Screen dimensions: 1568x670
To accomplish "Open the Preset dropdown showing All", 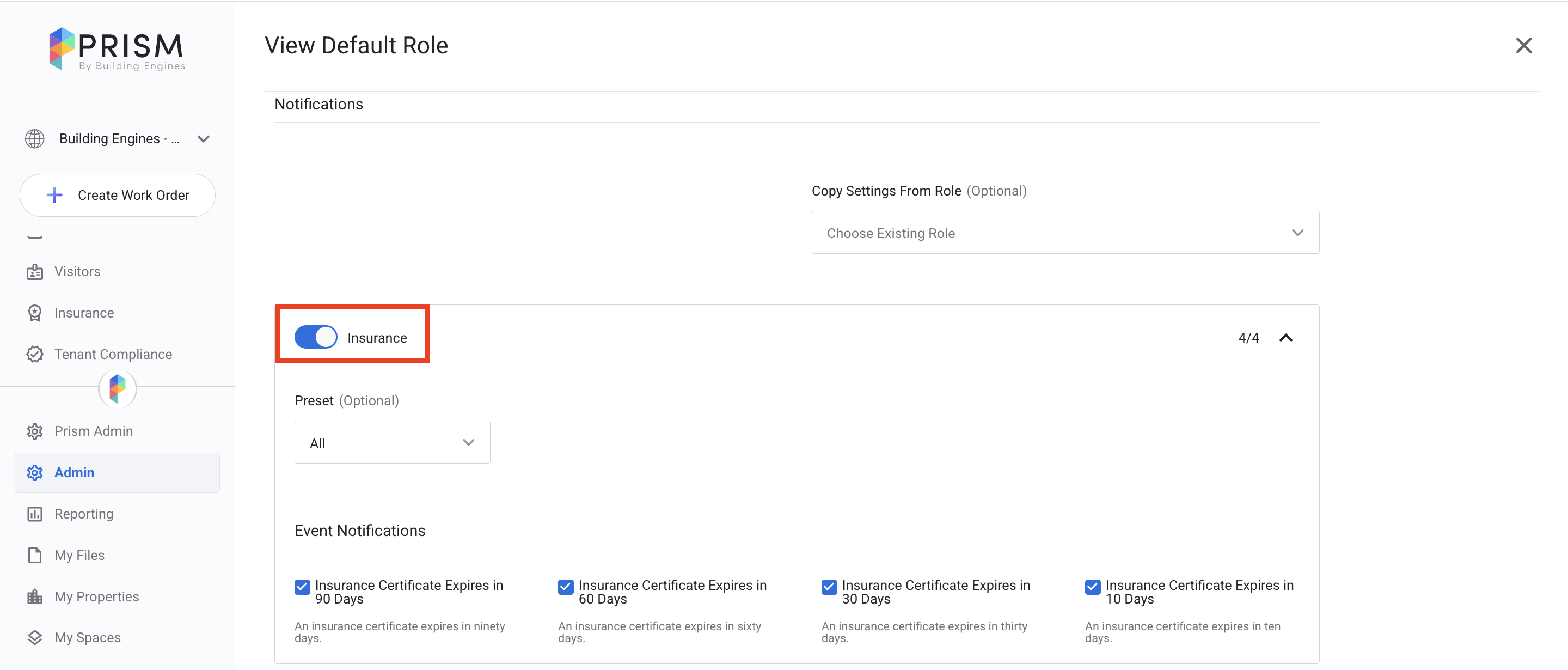I will 392,443.
